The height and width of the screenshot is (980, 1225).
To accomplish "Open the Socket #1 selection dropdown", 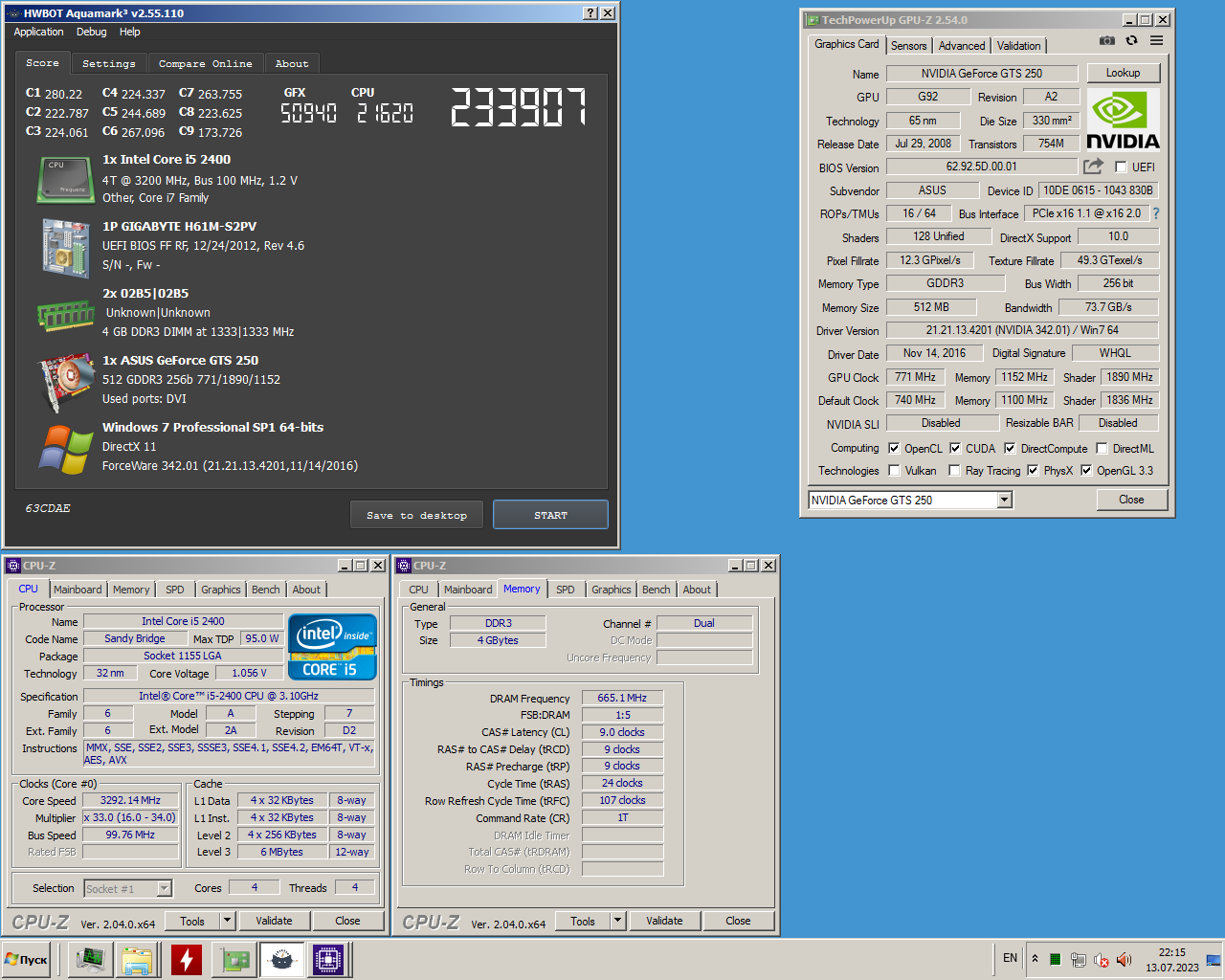I will tap(164, 888).
